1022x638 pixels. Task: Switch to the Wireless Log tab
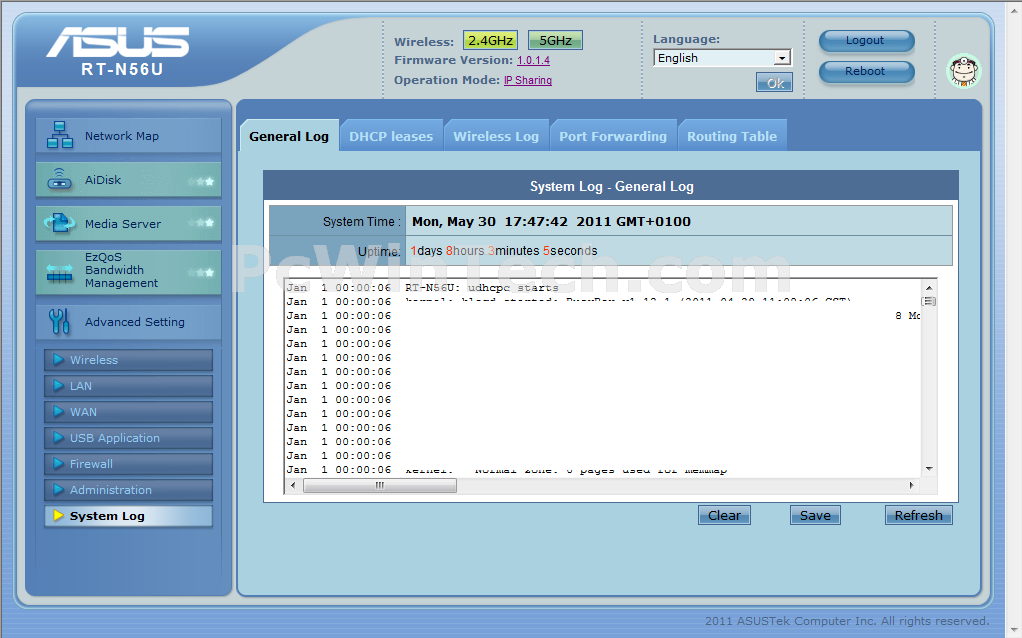click(x=496, y=136)
